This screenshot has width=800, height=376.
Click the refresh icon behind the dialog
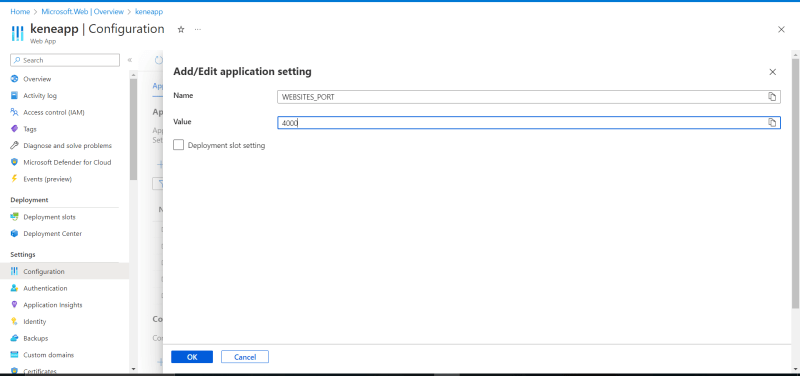(x=159, y=60)
